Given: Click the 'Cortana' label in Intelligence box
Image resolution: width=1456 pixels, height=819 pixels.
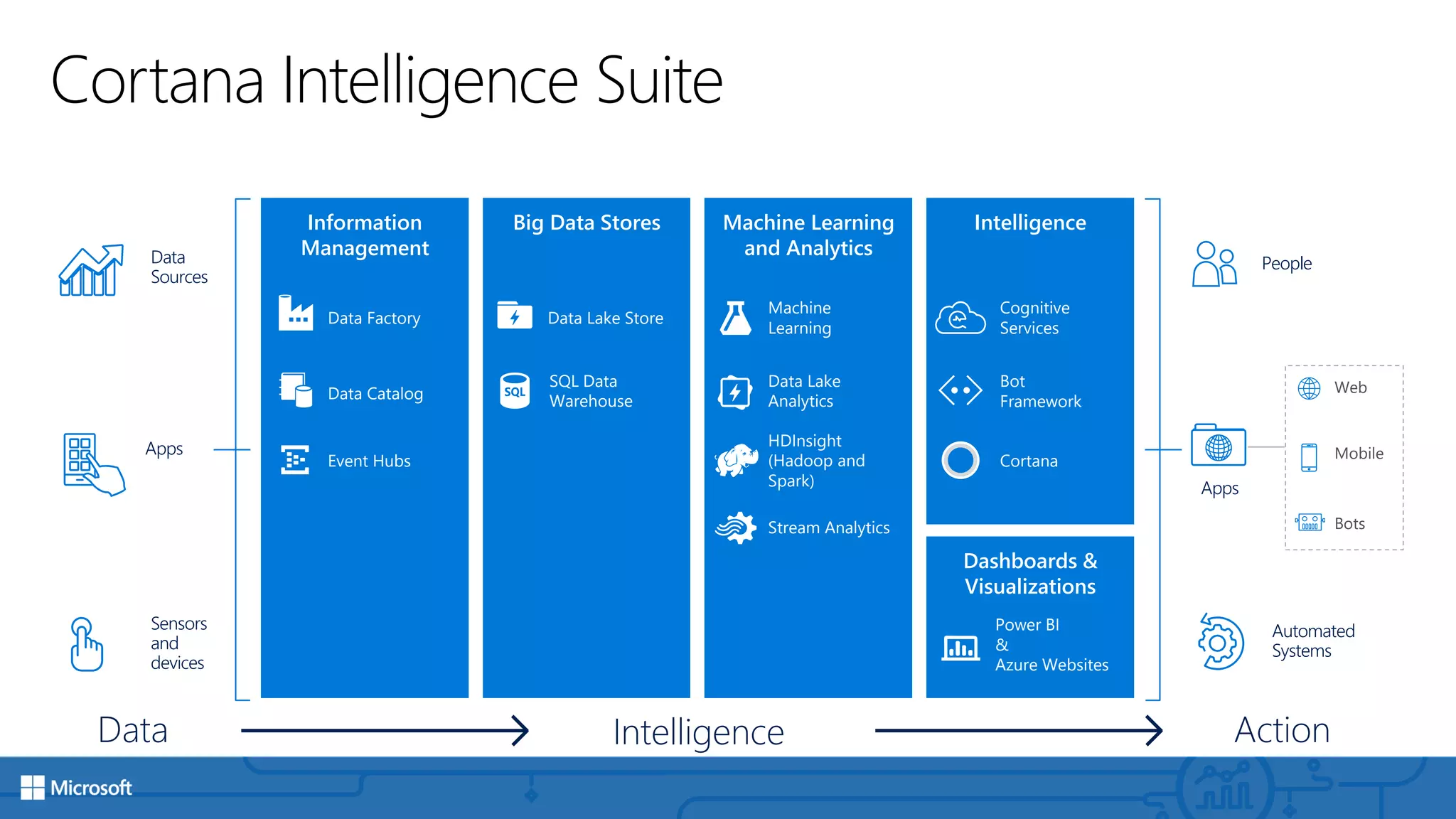Looking at the screenshot, I should pos(1029,461).
